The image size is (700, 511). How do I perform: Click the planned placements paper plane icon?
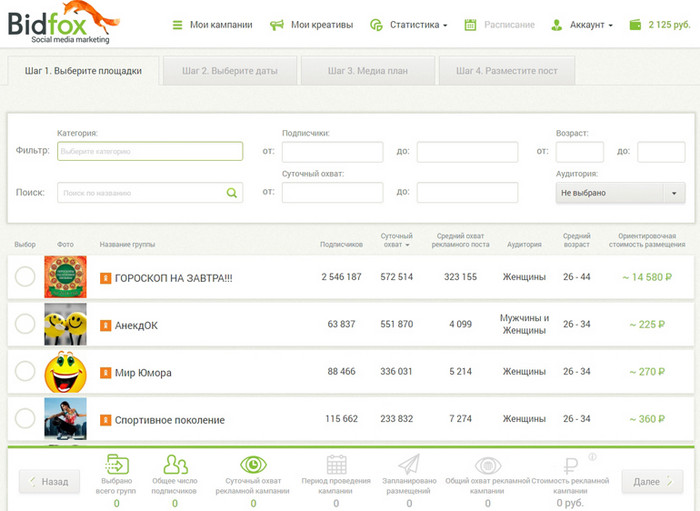(x=408, y=464)
